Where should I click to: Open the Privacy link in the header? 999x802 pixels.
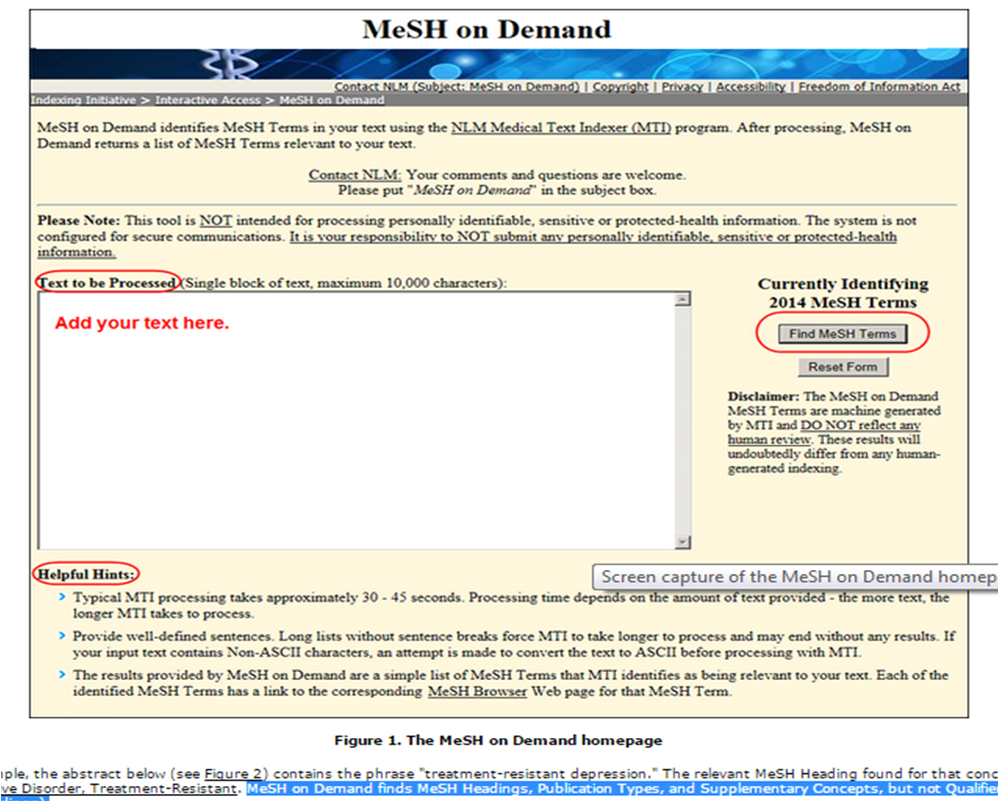(x=682, y=87)
